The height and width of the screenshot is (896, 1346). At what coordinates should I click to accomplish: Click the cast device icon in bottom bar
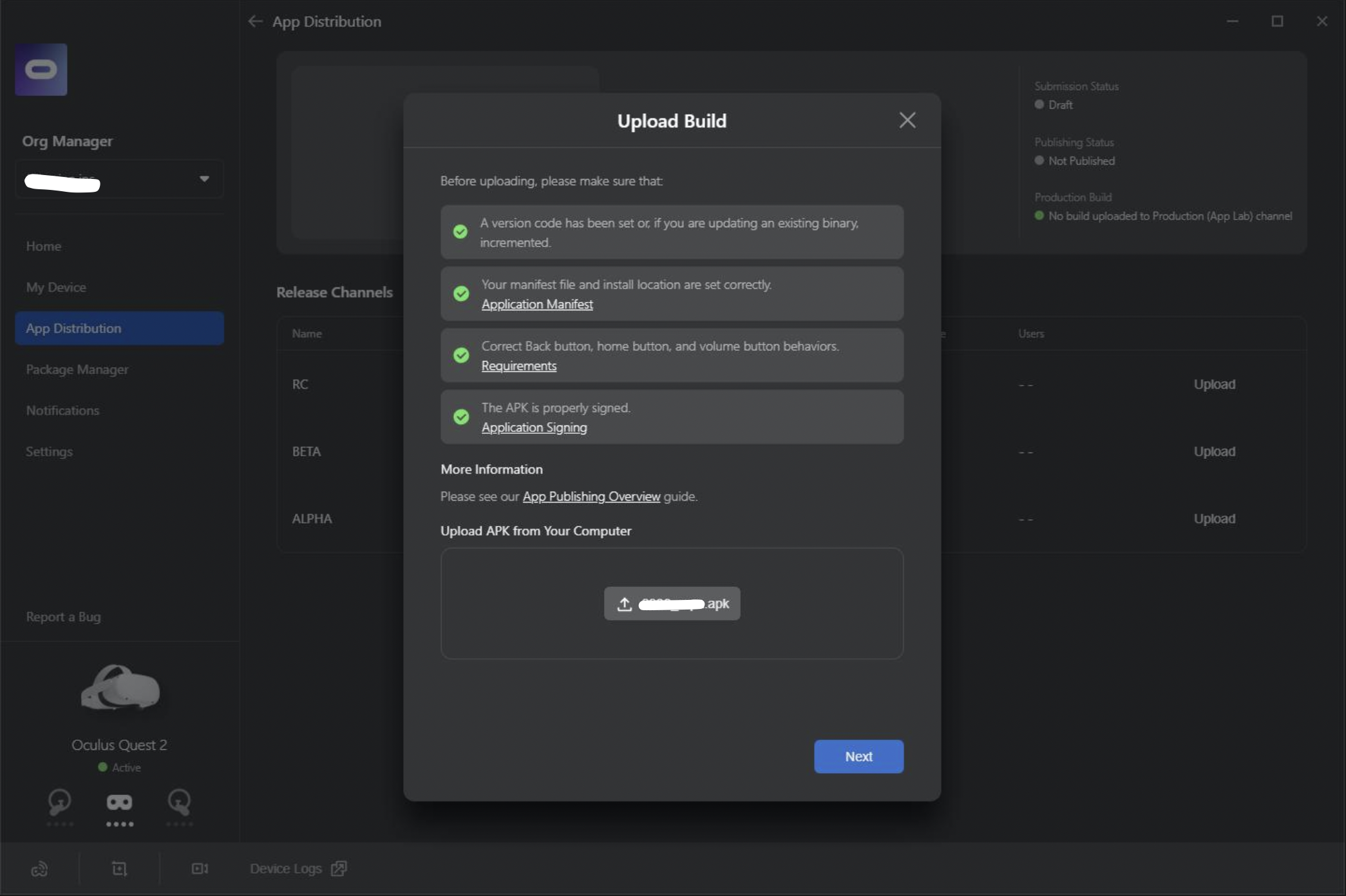[x=39, y=869]
